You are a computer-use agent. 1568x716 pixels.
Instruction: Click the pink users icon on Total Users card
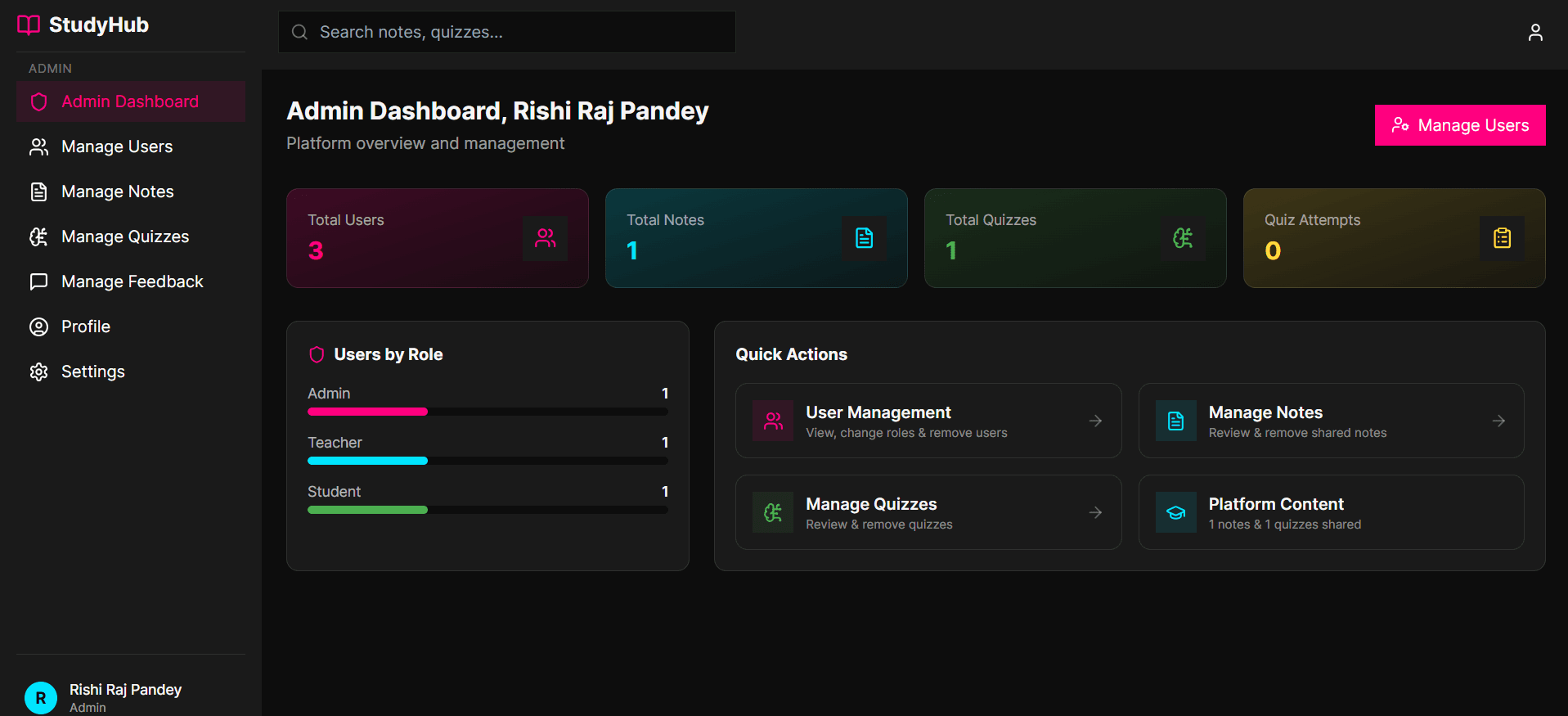click(x=546, y=238)
